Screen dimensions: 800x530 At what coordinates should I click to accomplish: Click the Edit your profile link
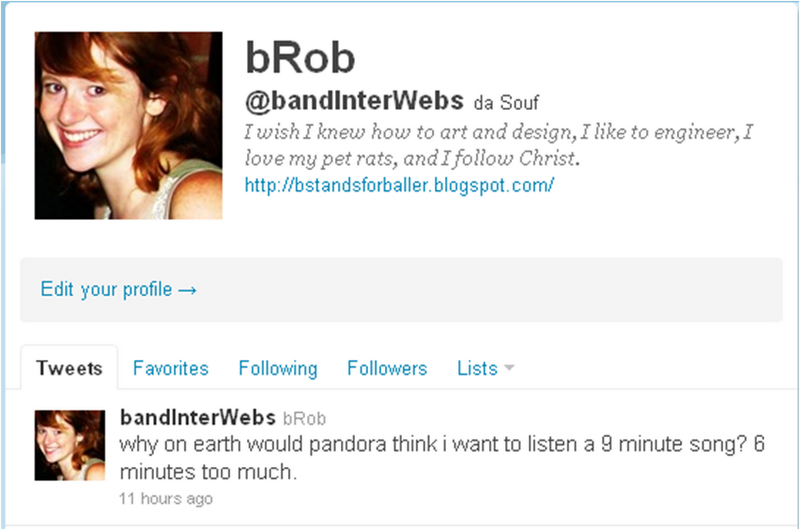(x=107, y=289)
